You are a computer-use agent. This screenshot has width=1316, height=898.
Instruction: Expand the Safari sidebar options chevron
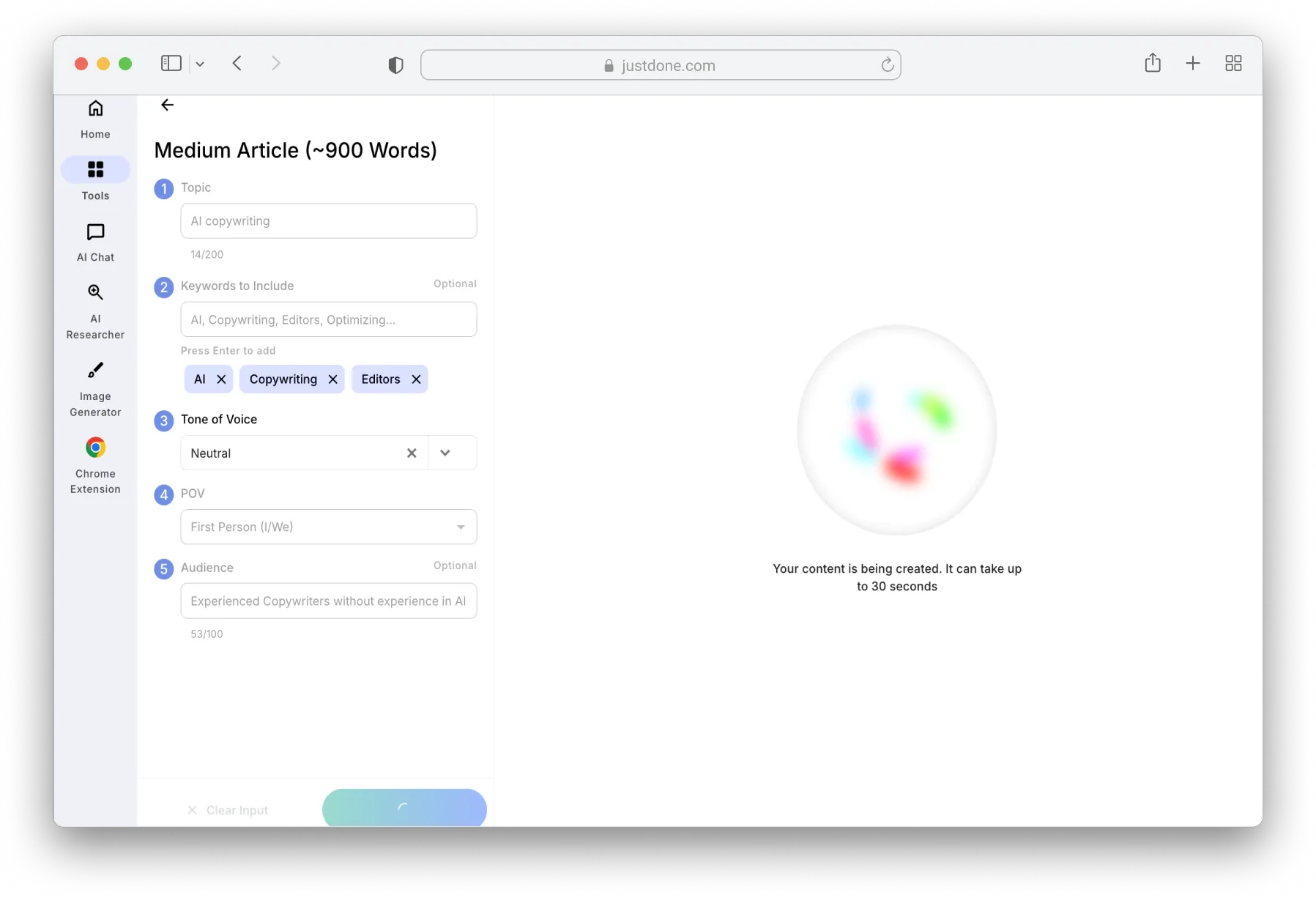200,64
